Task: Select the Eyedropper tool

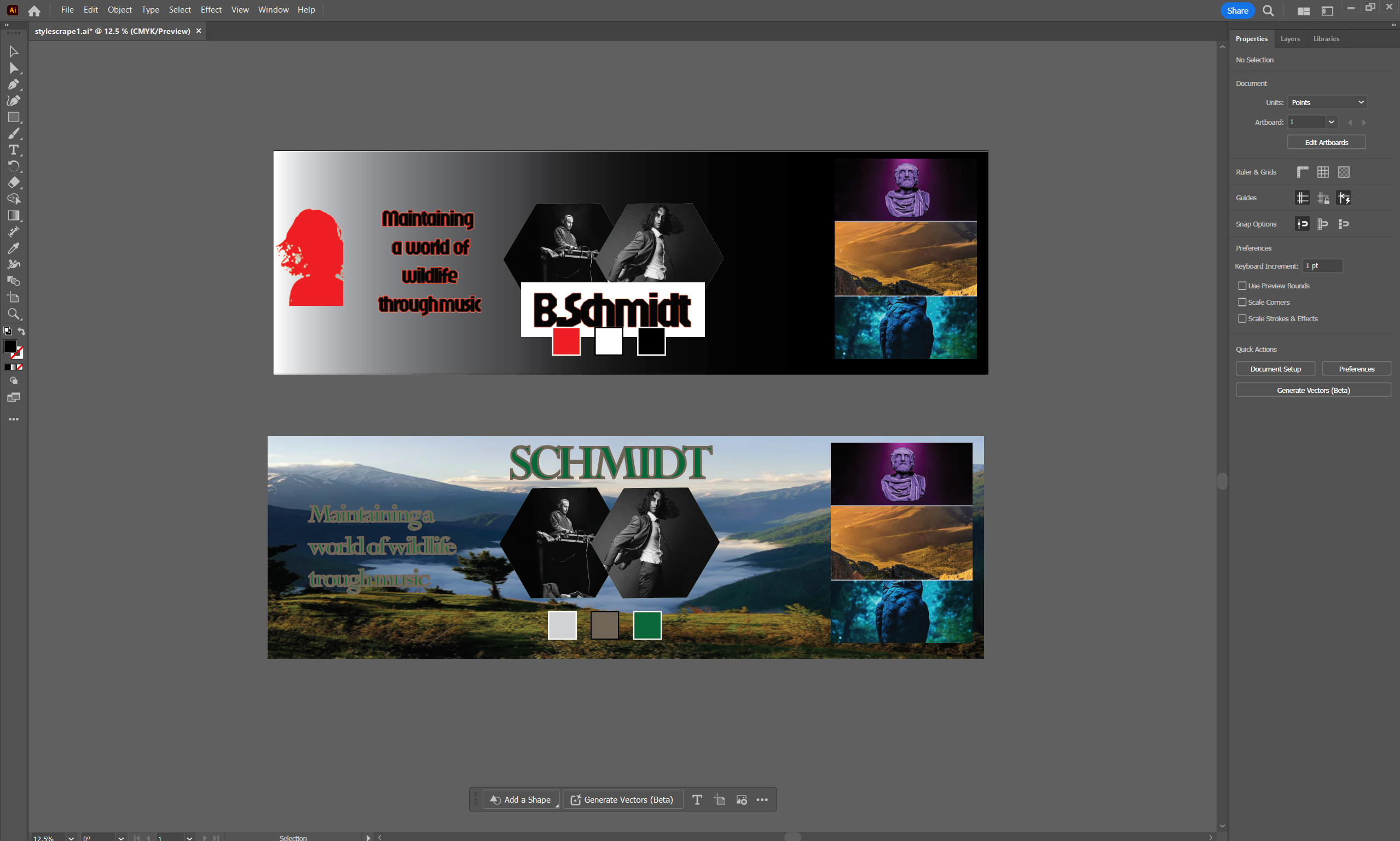Action: click(x=14, y=248)
